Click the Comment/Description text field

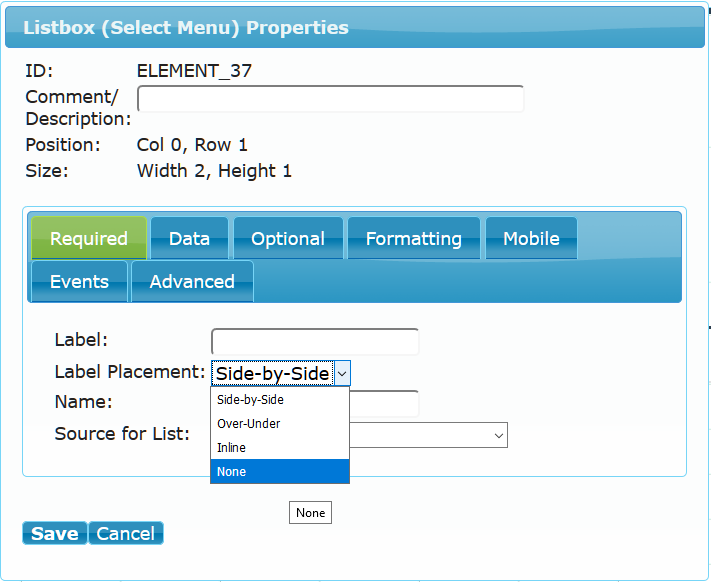click(x=331, y=98)
